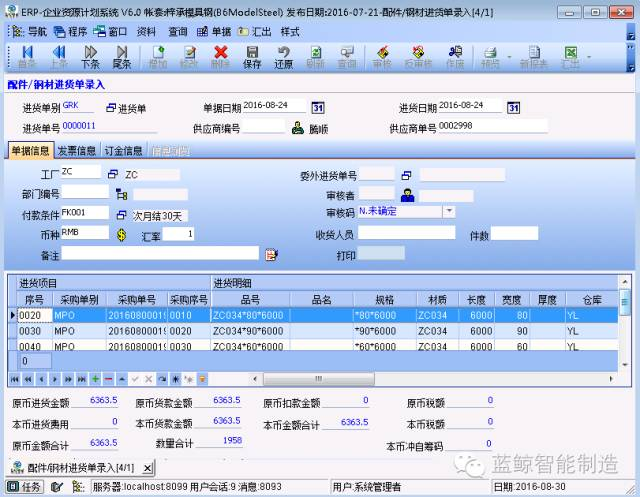Open the 进货日期 calendar picker
This screenshot has width=640, height=497.
tap(513, 108)
